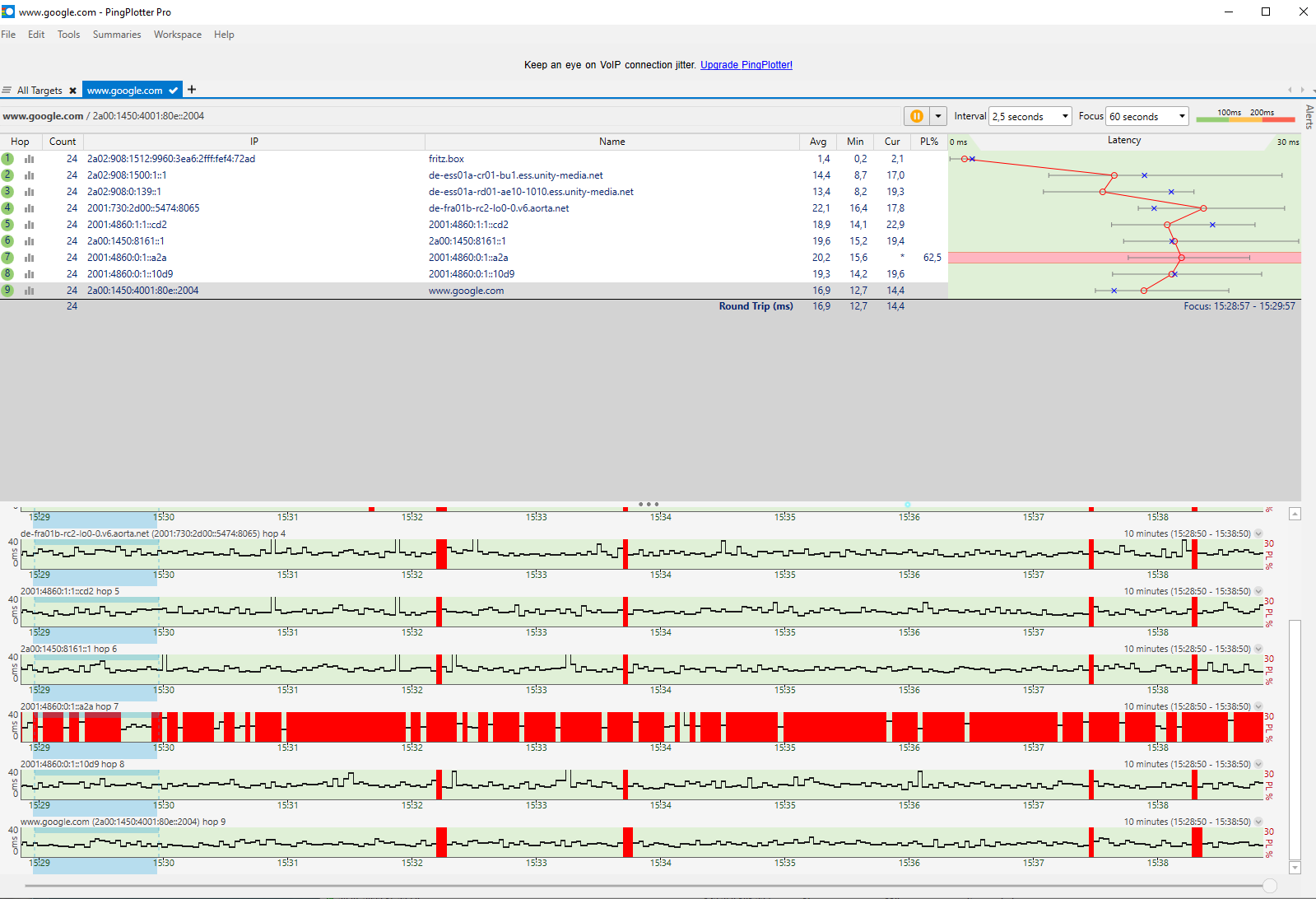Switch to the All Targets tab
This screenshot has height=899, width=1316.
[40, 91]
